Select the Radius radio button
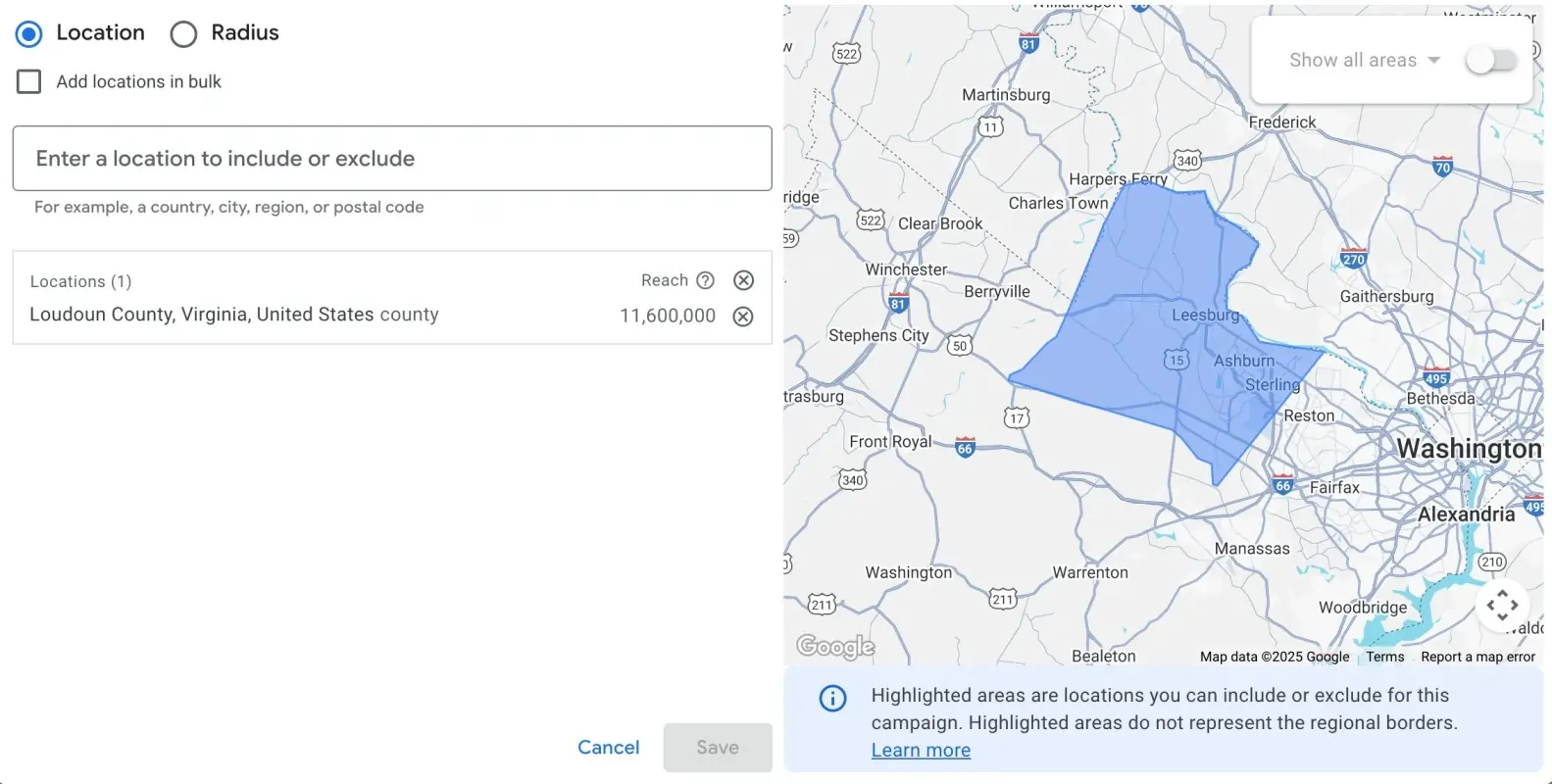The image size is (1552, 784). click(x=183, y=34)
